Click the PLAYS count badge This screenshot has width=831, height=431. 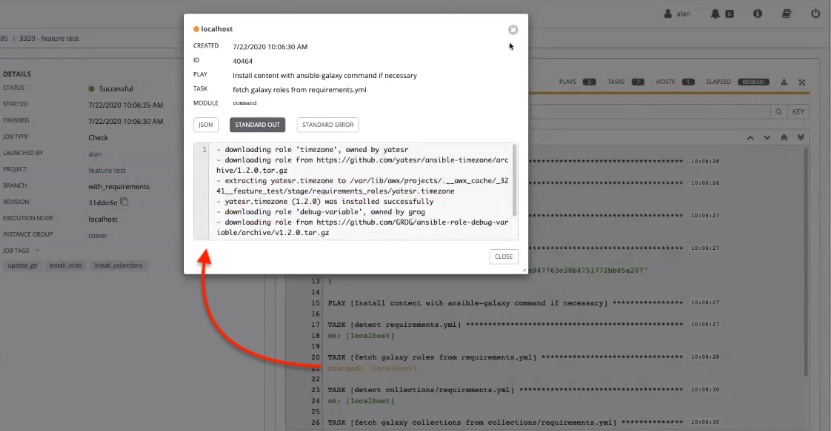tap(589, 82)
